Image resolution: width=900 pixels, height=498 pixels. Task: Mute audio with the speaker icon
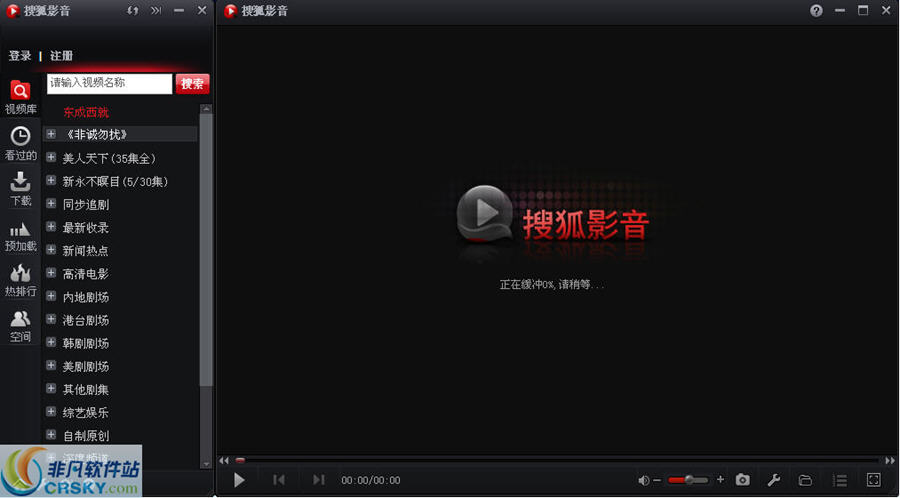643,480
